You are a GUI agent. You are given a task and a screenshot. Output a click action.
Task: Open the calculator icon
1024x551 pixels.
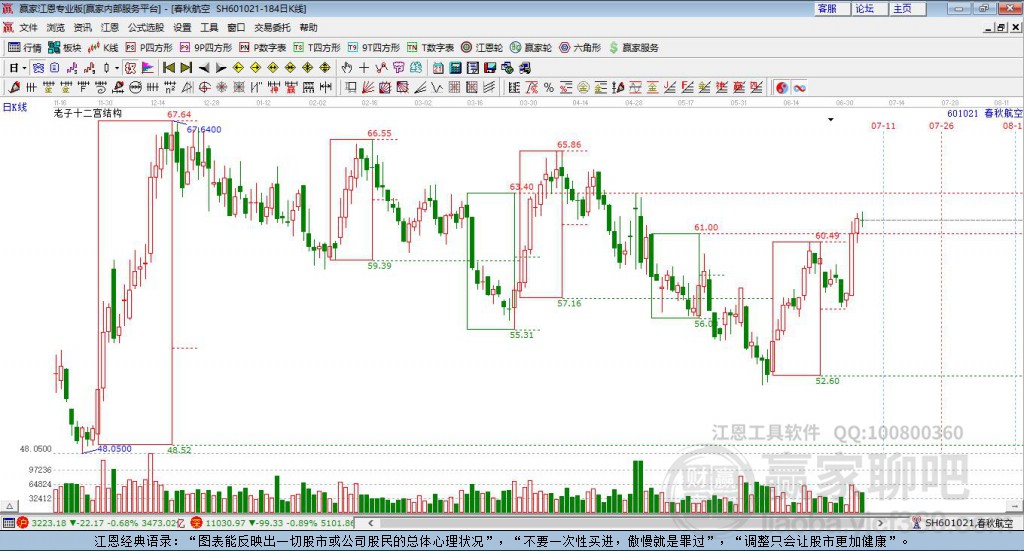coord(455,68)
